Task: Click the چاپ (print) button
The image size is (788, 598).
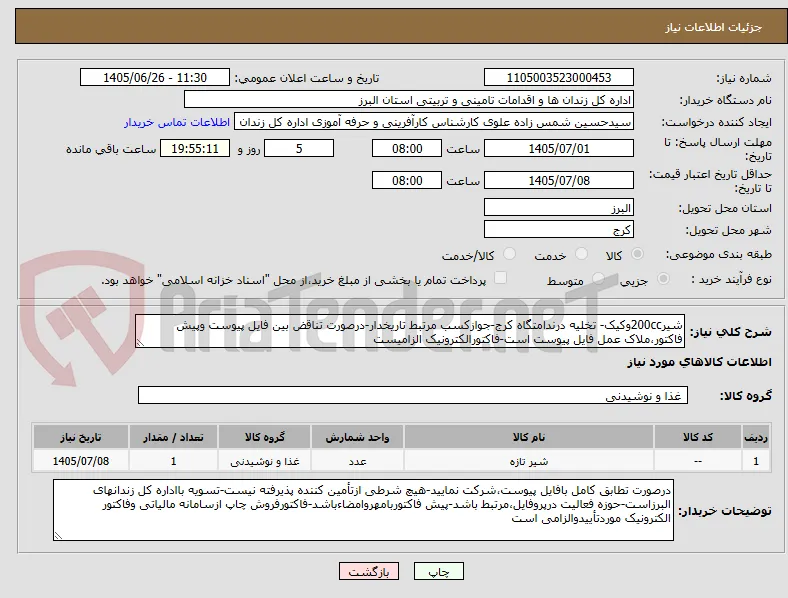Action: tap(438, 571)
